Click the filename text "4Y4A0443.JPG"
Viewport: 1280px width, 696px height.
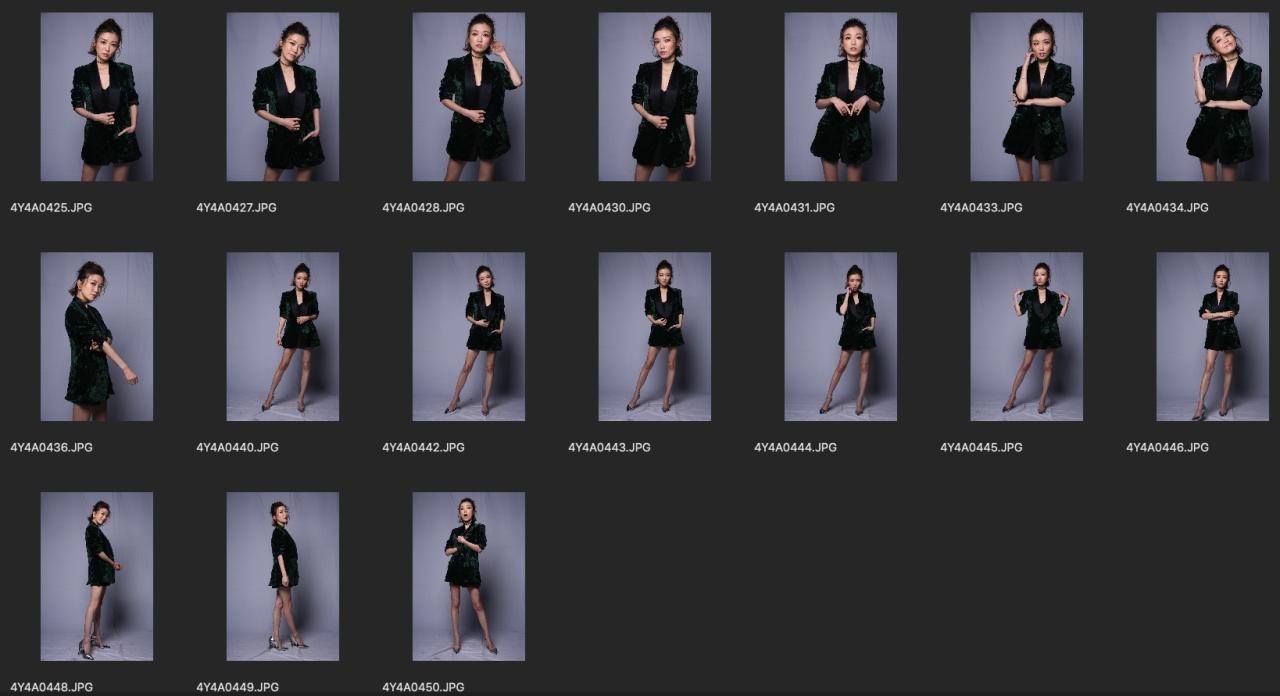coord(609,448)
